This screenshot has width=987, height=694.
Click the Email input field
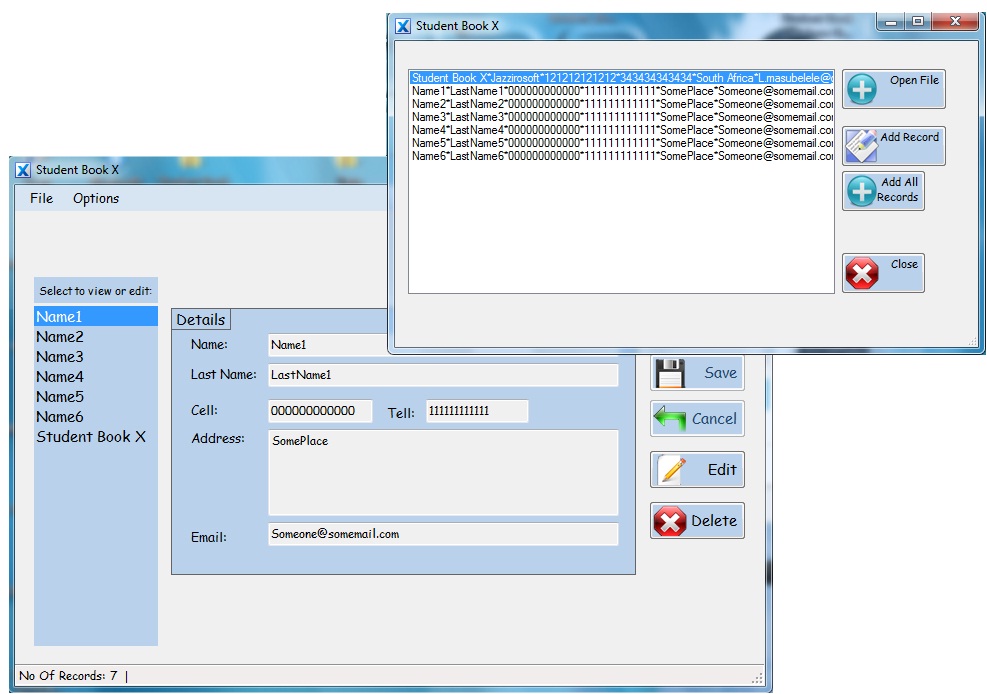point(443,534)
